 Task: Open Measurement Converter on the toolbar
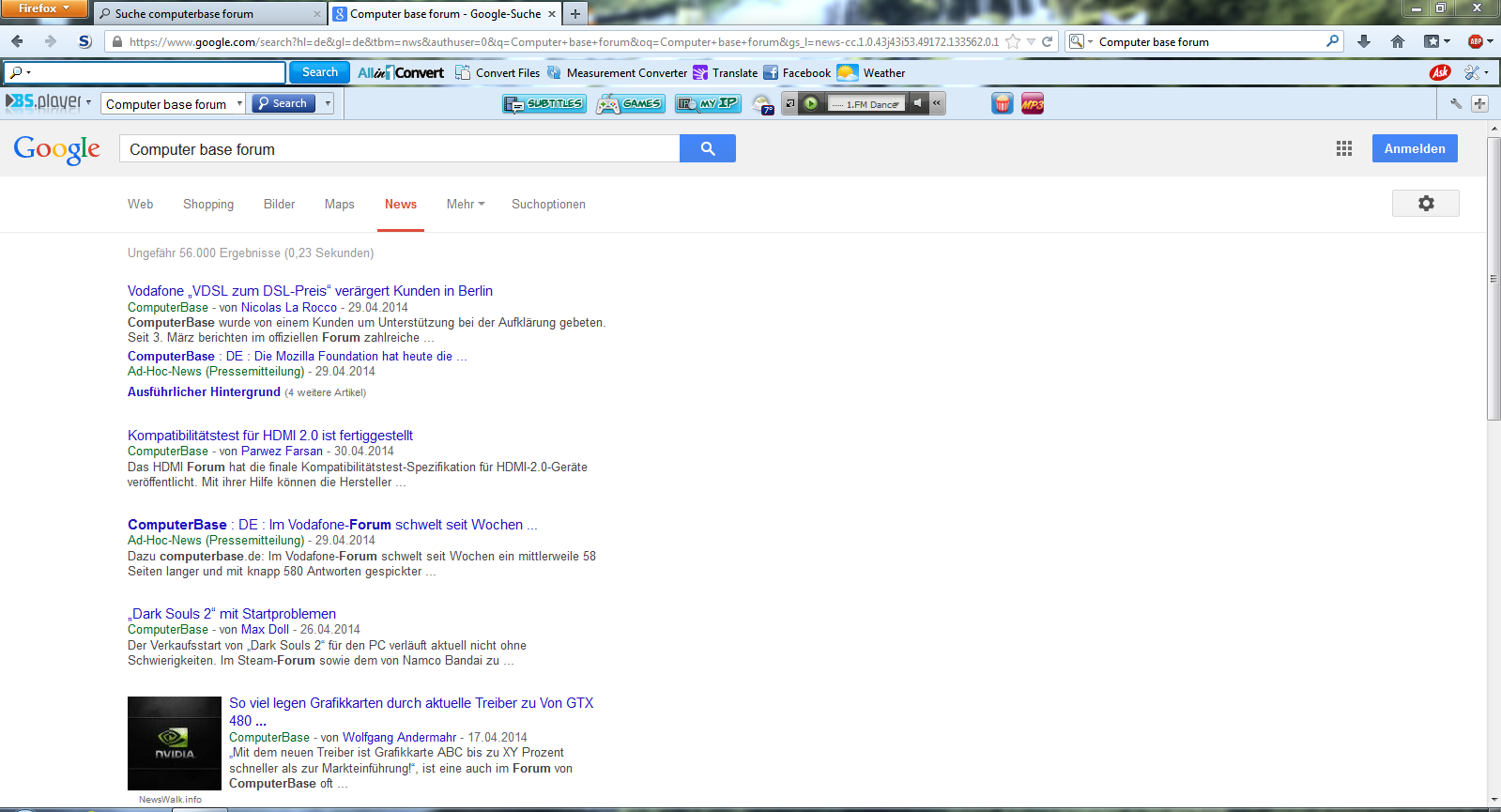point(617,72)
